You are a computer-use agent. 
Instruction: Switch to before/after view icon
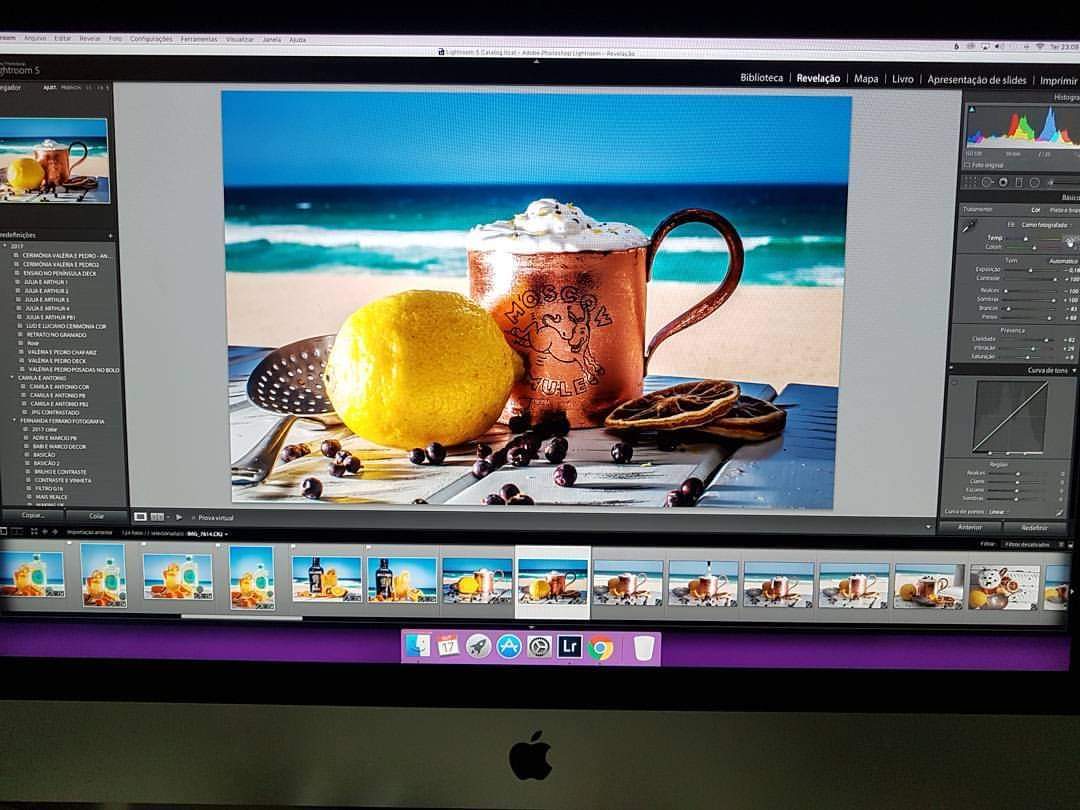pos(158,517)
